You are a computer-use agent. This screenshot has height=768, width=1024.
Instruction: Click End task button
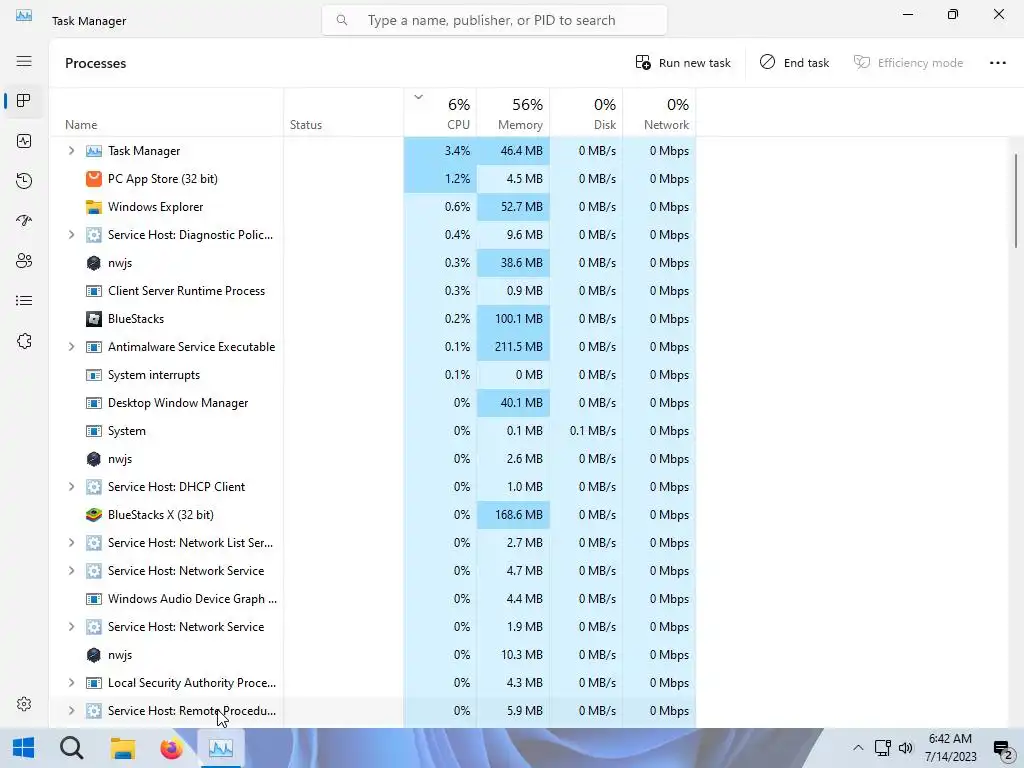pos(794,63)
